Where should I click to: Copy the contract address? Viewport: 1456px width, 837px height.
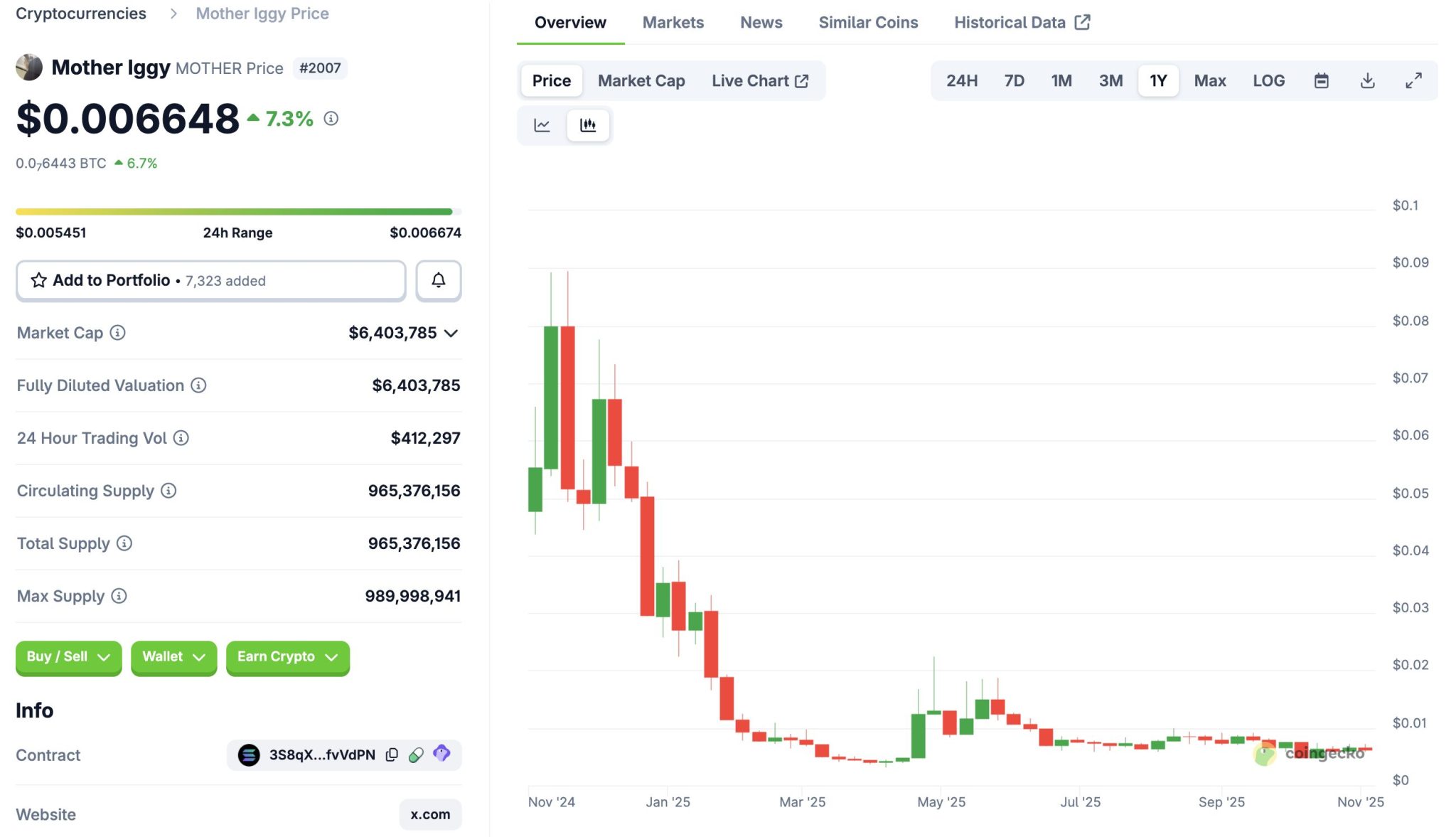pyautogui.click(x=392, y=755)
